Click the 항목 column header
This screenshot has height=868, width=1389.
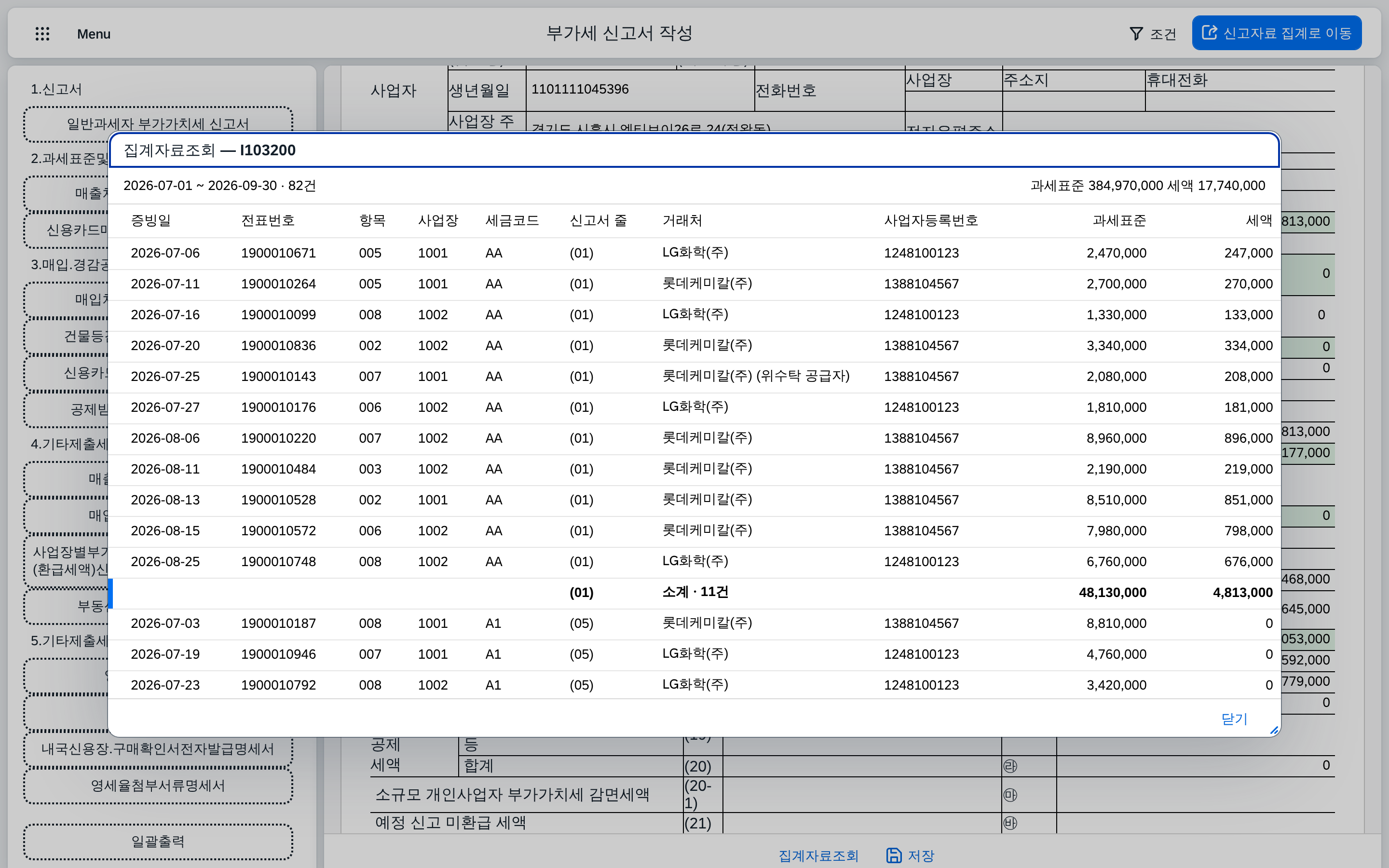point(372,220)
